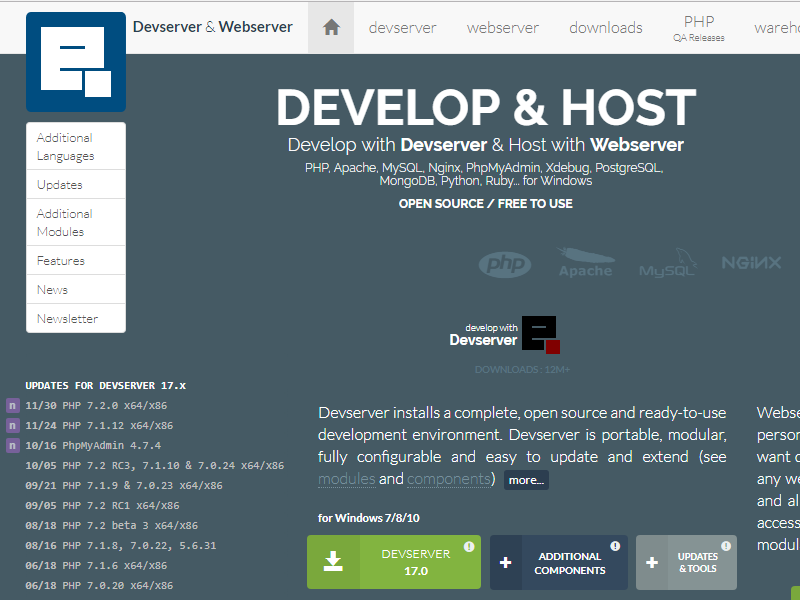Click the 'more...' button in the description
The height and width of the screenshot is (600, 800).
(x=526, y=480)
